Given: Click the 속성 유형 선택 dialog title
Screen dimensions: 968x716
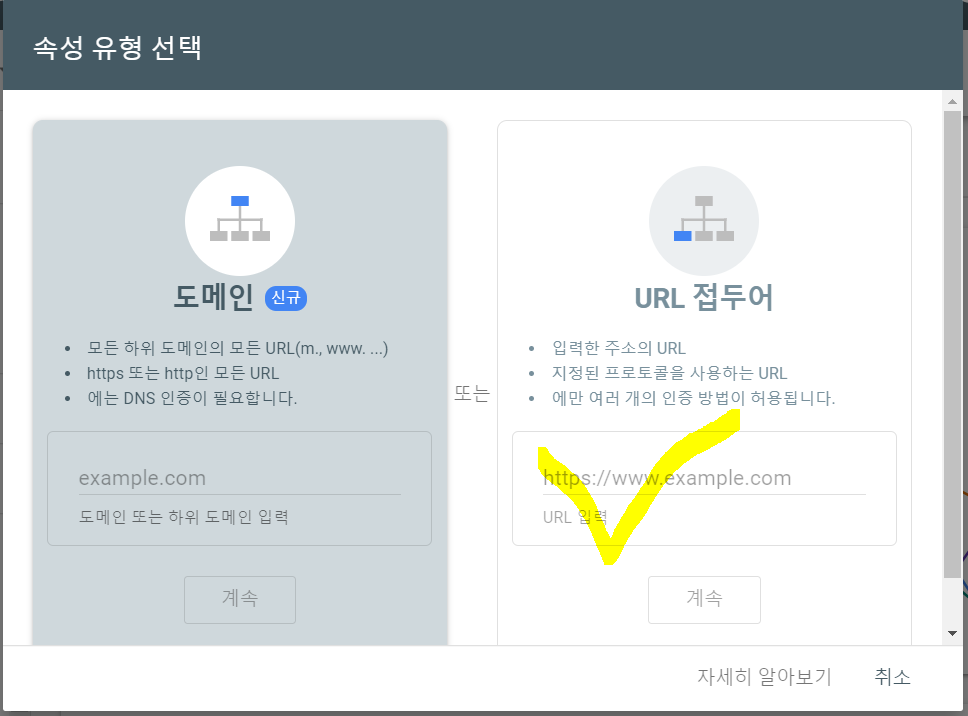Looking at the screenshot, I should (x=117, y=48).
